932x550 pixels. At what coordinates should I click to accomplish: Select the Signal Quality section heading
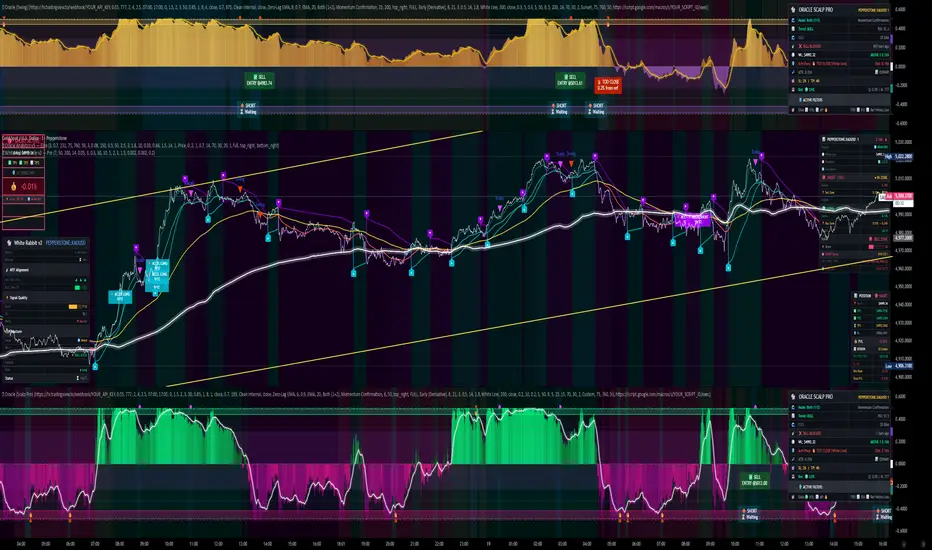pos(18,298)
